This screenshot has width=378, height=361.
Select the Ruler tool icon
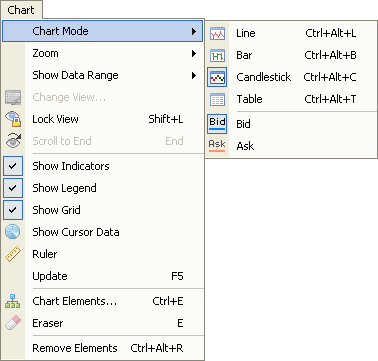coord(13,254)
